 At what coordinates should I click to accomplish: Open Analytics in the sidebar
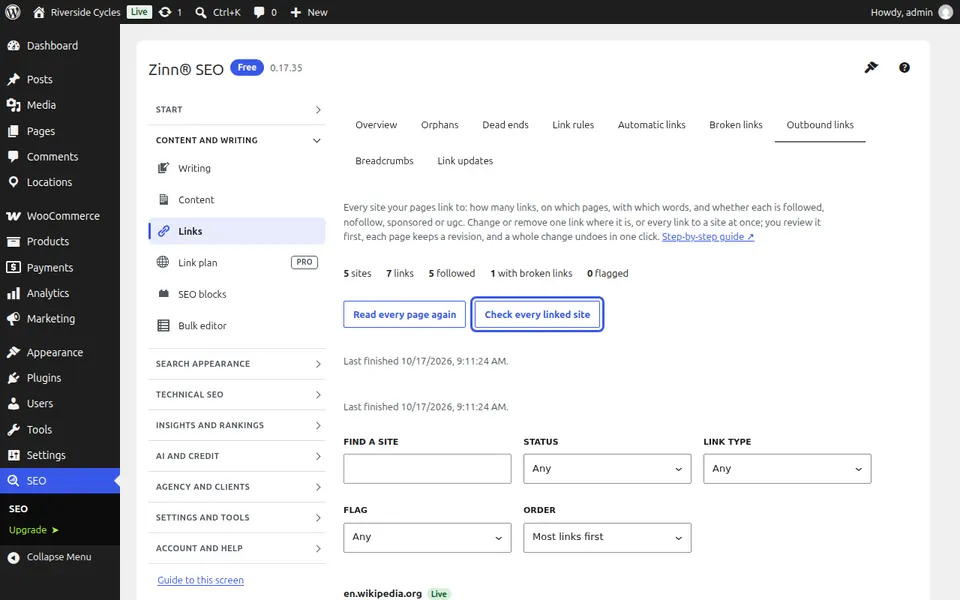[60, 293]
